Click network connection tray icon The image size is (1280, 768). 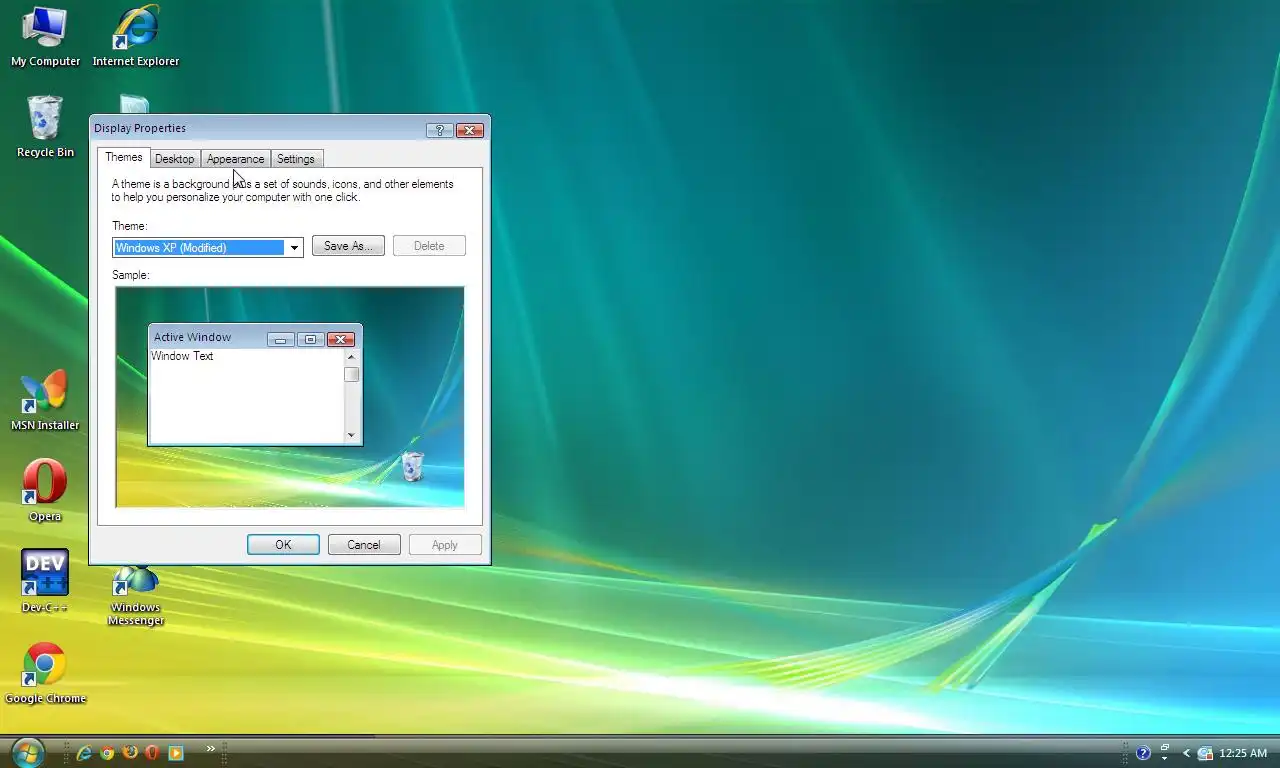(1205, 753)
